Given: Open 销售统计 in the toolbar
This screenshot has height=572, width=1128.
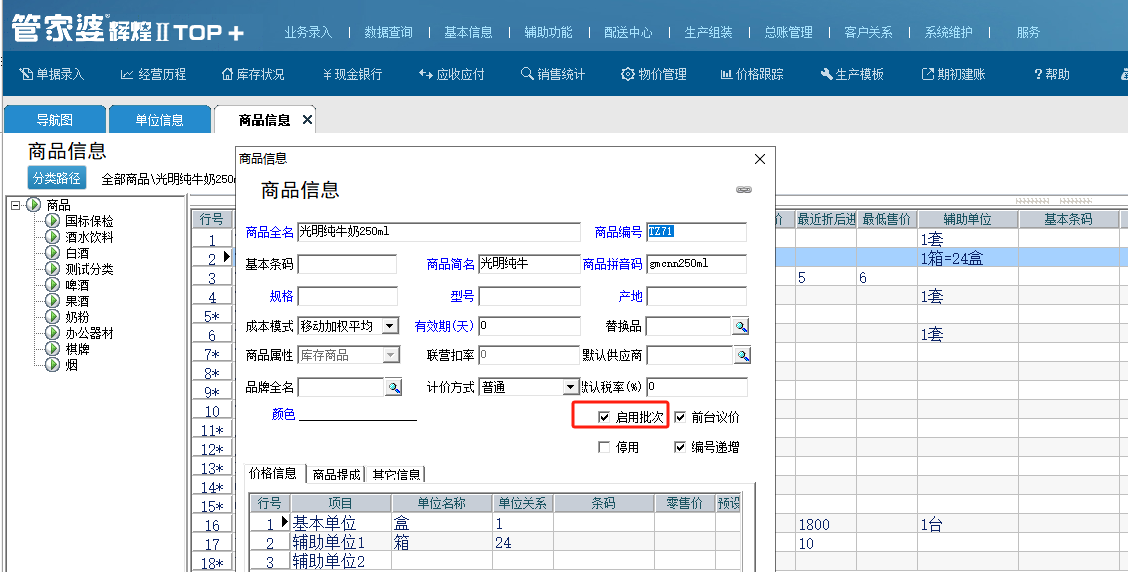Looking at the screenshot, I should [553, 74].
